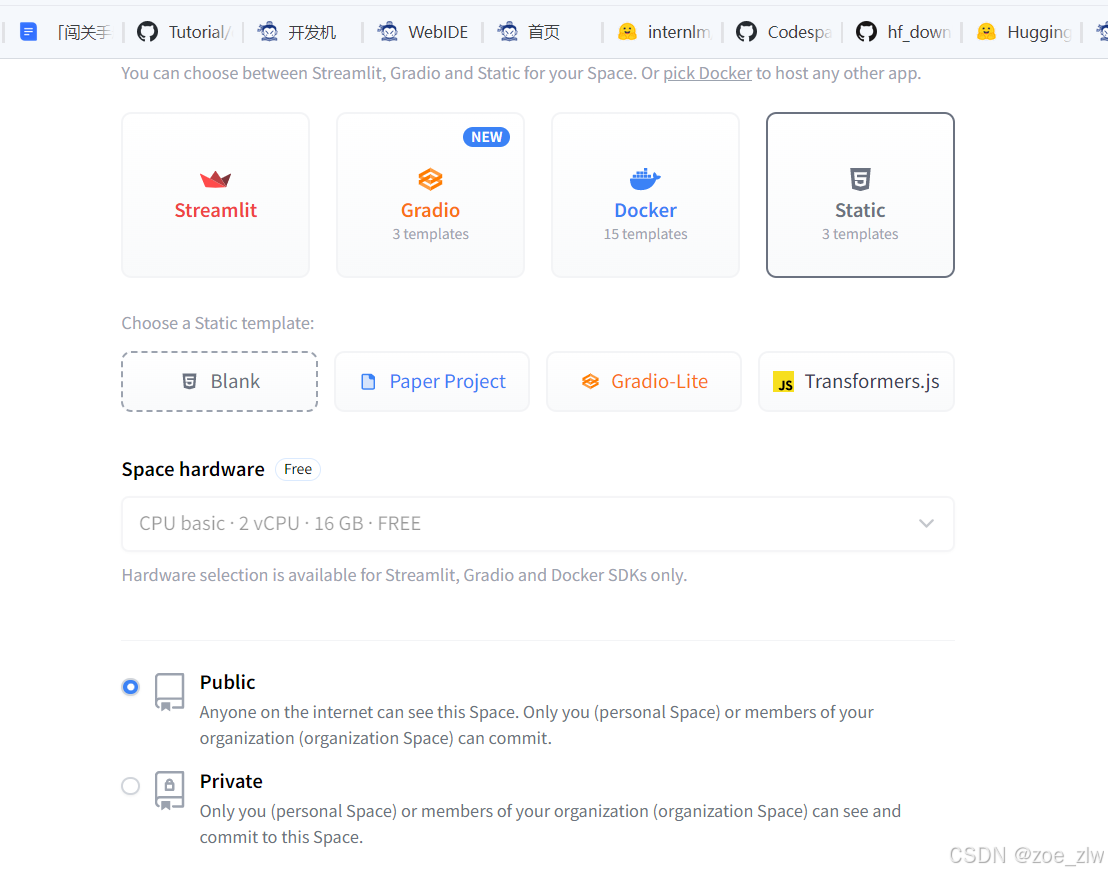Image resolution: width=1108 pixels, height=875 pixels.
Task: Click GitHub icon of hf_down bookmark
Action: pyautogui.click(x=866, y=32)
